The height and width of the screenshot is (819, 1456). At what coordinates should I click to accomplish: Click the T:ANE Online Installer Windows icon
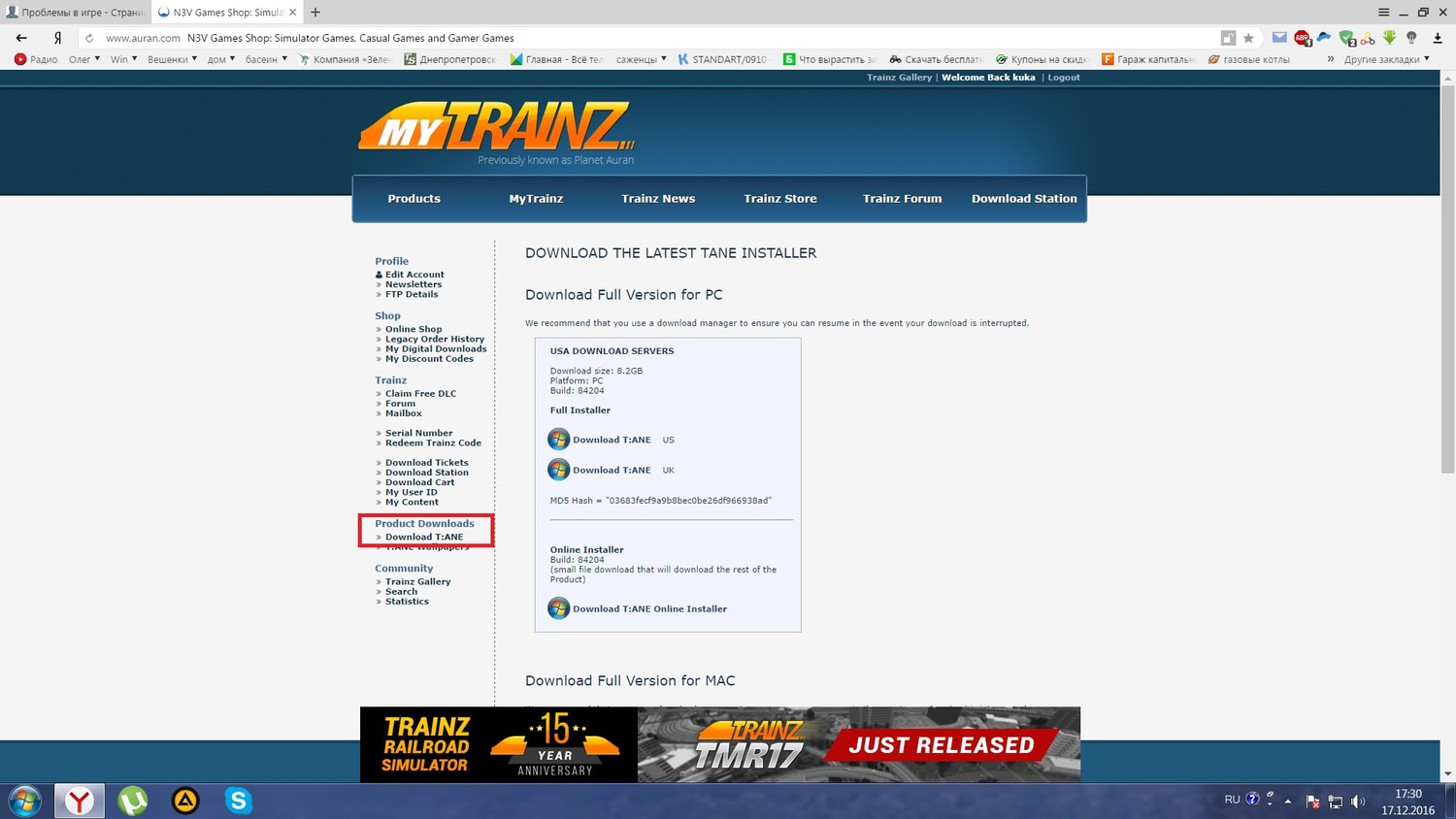coord(558,608)
